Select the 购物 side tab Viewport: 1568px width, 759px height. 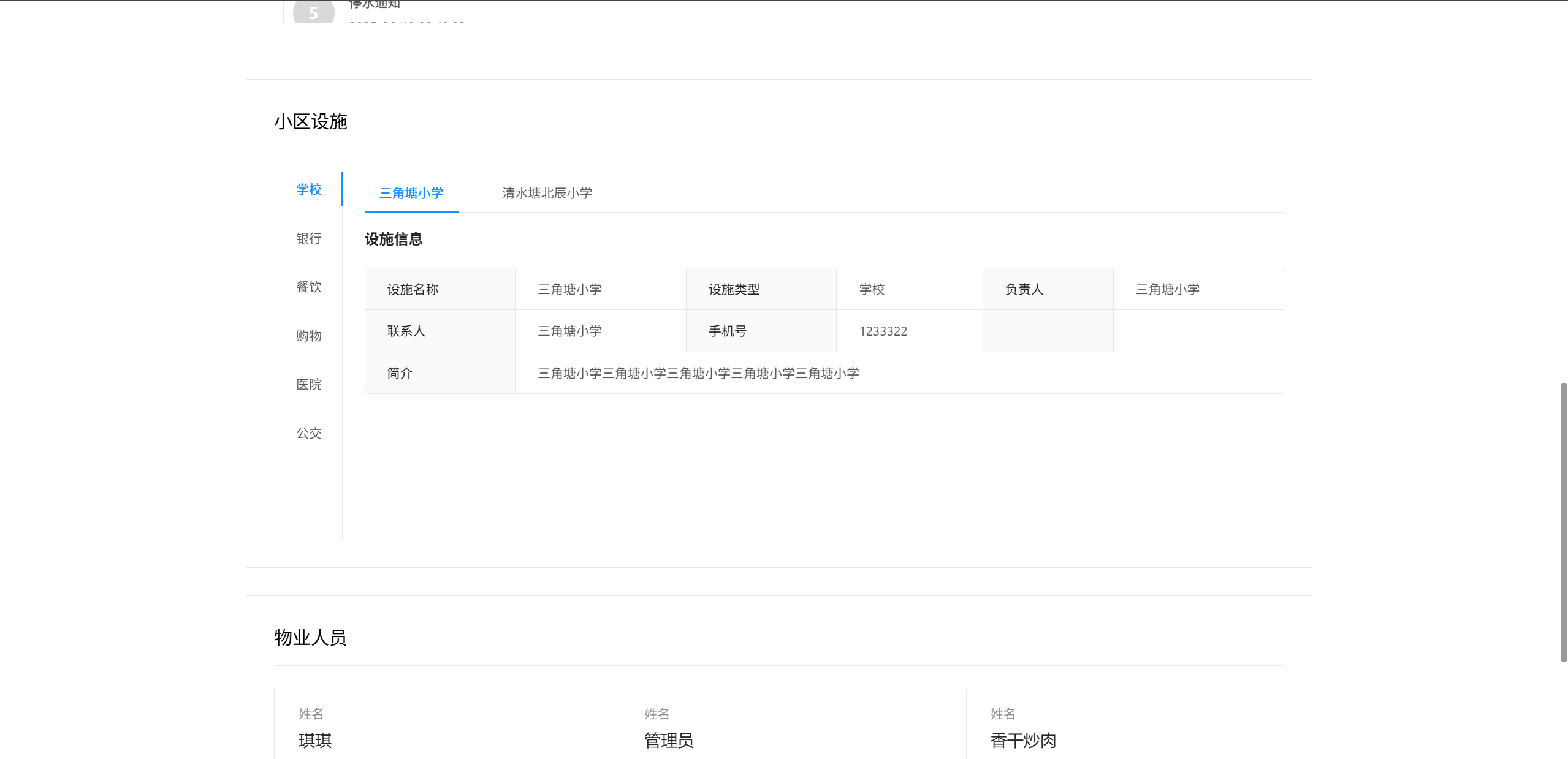308,336
